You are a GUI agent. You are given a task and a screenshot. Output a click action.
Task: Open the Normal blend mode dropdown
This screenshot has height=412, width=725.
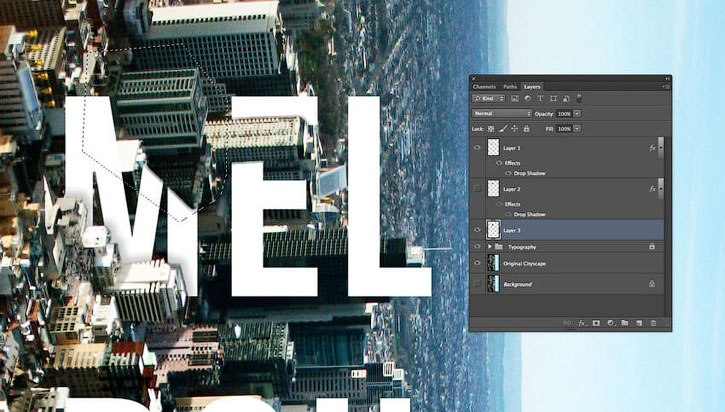tap(502, 113)
